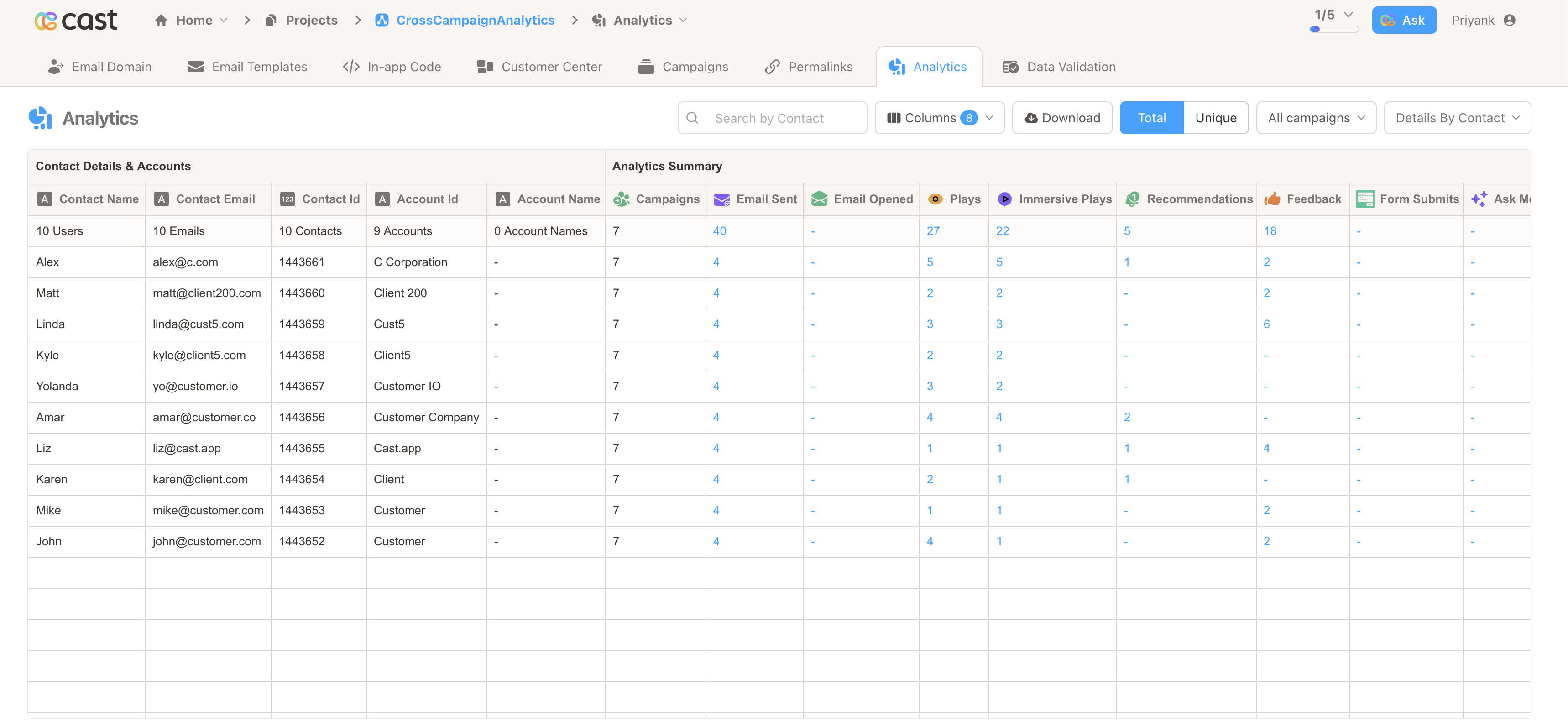Image resolution: width=1568 pixels, height=722 pixels.
Task: Click the Campaigns column header icon
Action: [622, 199]
